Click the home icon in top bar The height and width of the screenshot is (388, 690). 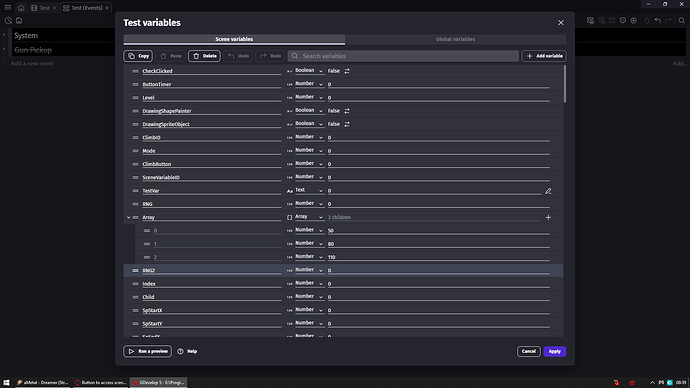coord(21,8)
